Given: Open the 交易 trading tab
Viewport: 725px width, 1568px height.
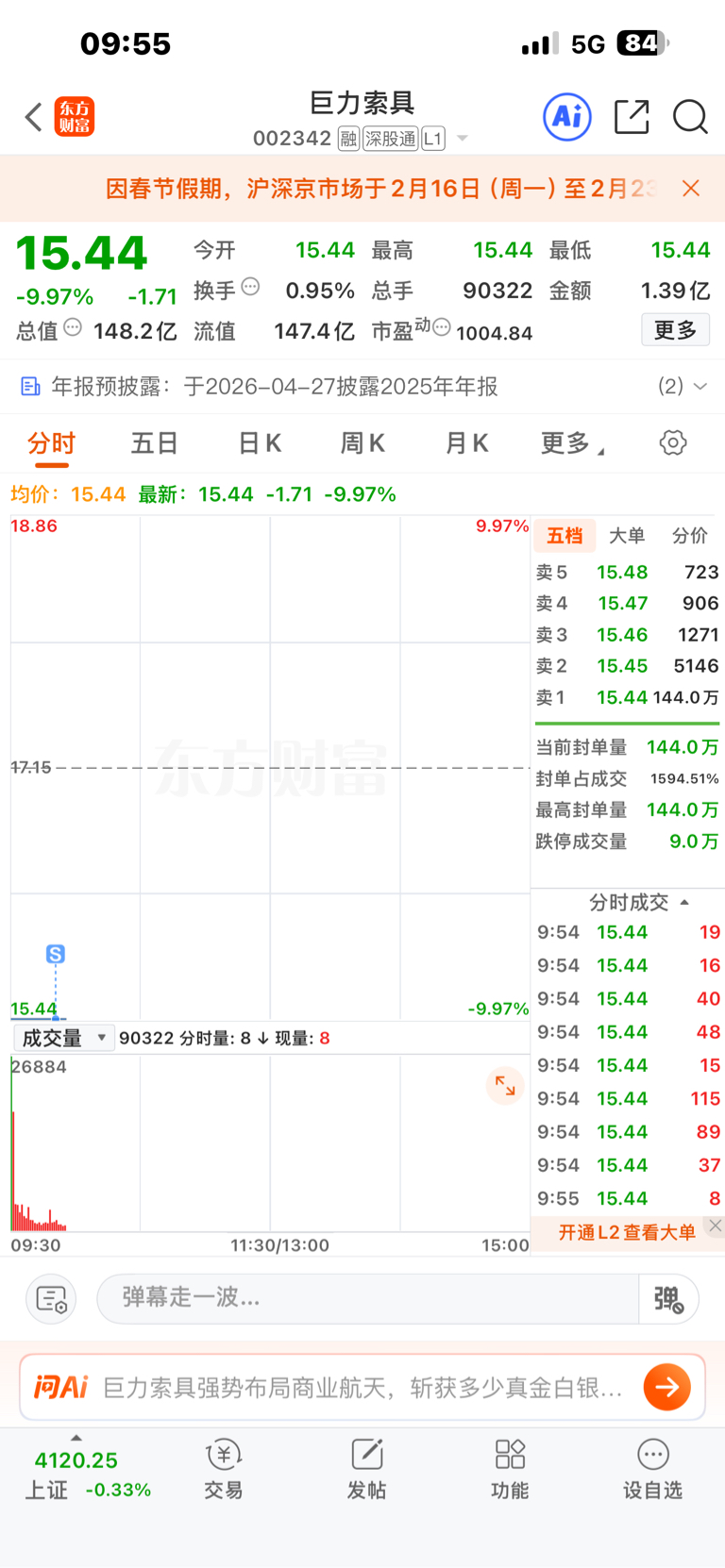Looking at the screenshot, I should point(224,1470).
